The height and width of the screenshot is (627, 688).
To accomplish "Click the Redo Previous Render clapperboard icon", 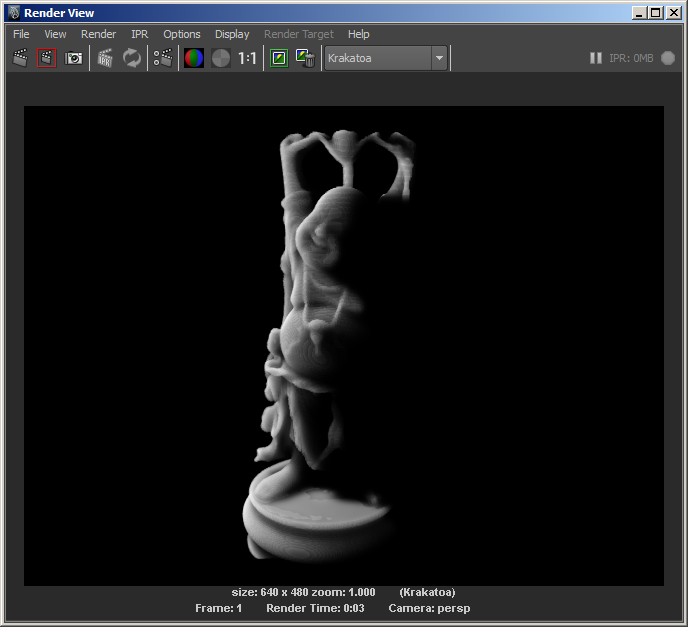I will point(20,58).
